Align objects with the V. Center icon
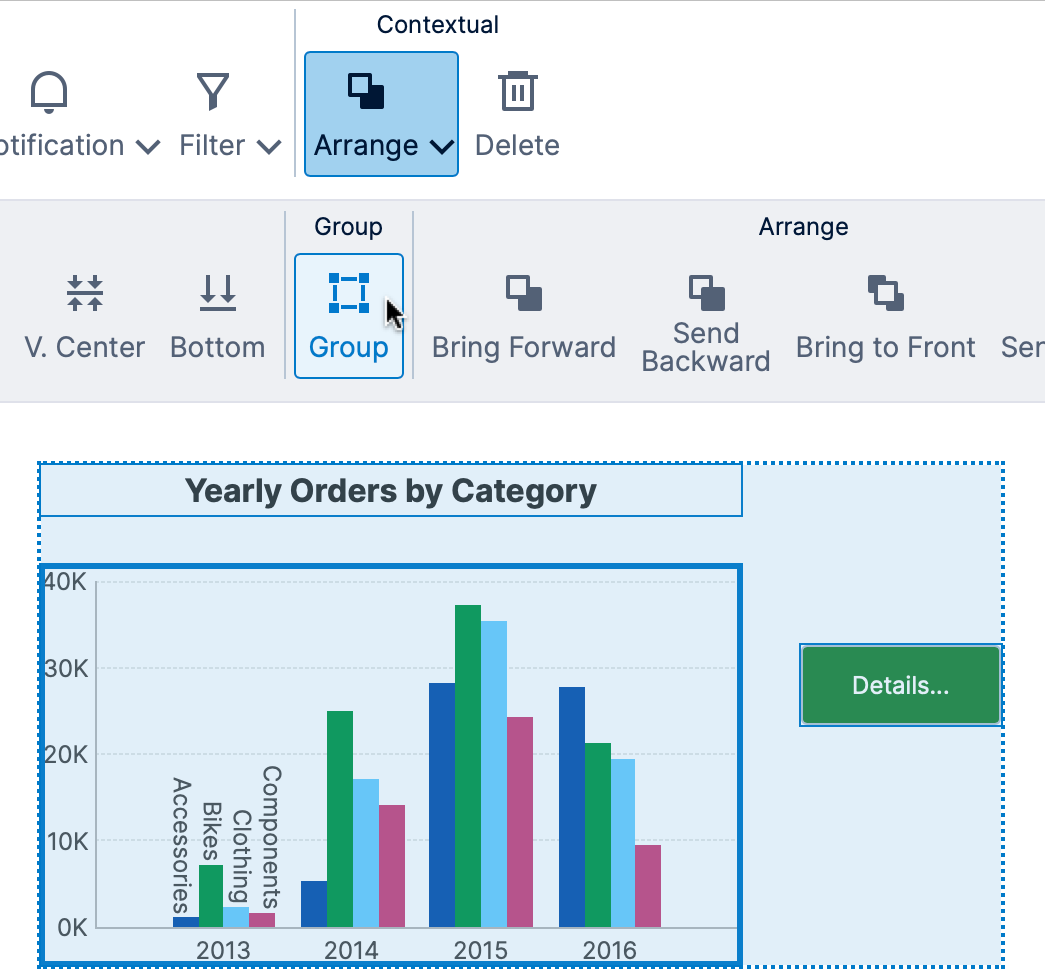Viewport: 1045px width, 969px height. click(85, 291)
